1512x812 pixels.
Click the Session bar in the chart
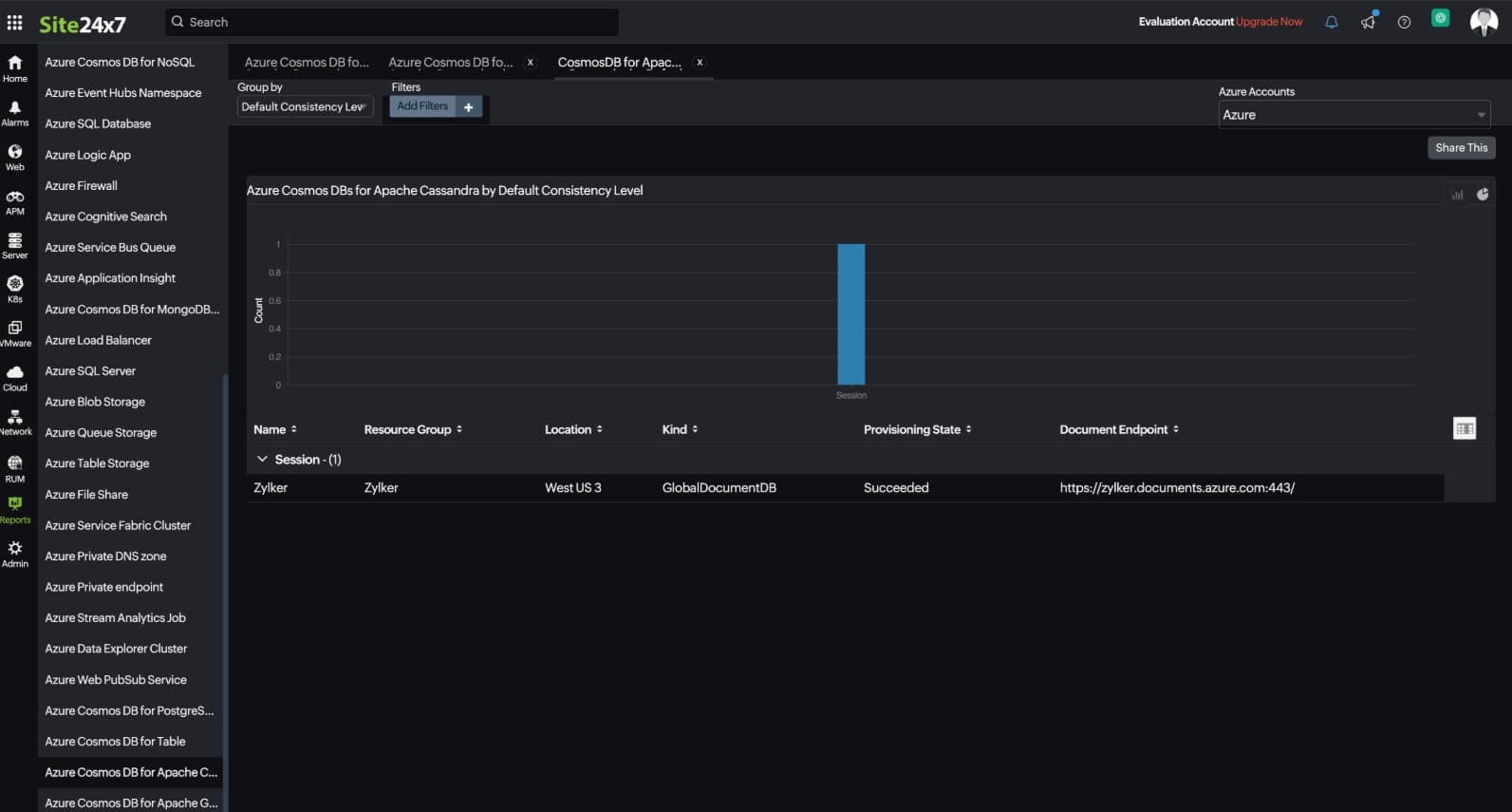click(x=851, y=314)
